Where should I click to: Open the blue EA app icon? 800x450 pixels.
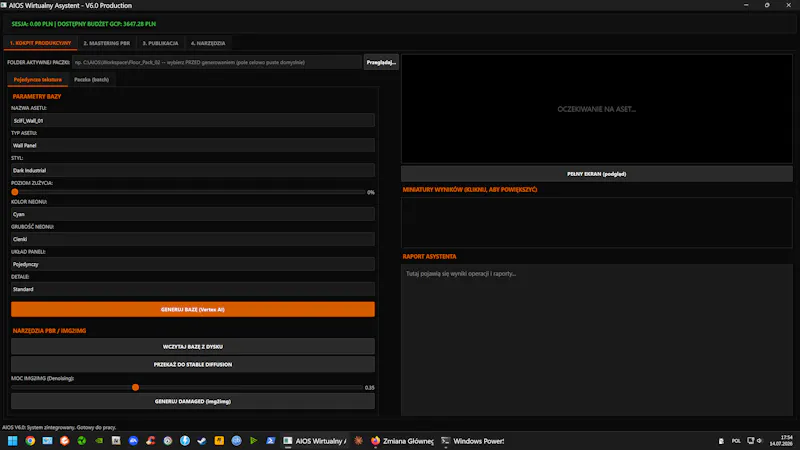pyautogui.click(x=133, y=441)
